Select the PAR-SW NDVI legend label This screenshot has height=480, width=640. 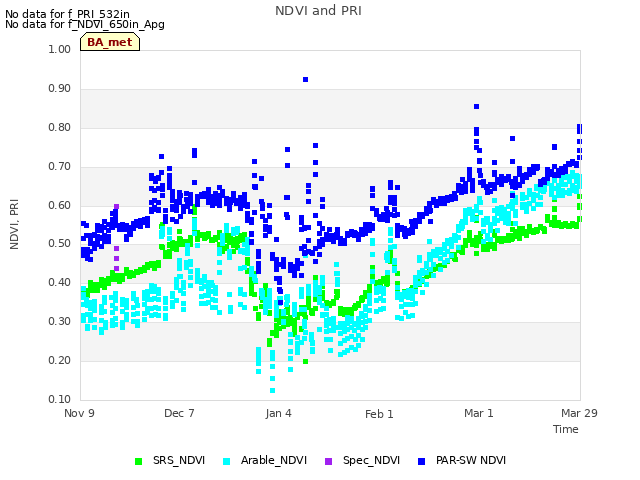click(x=471, y=460)
